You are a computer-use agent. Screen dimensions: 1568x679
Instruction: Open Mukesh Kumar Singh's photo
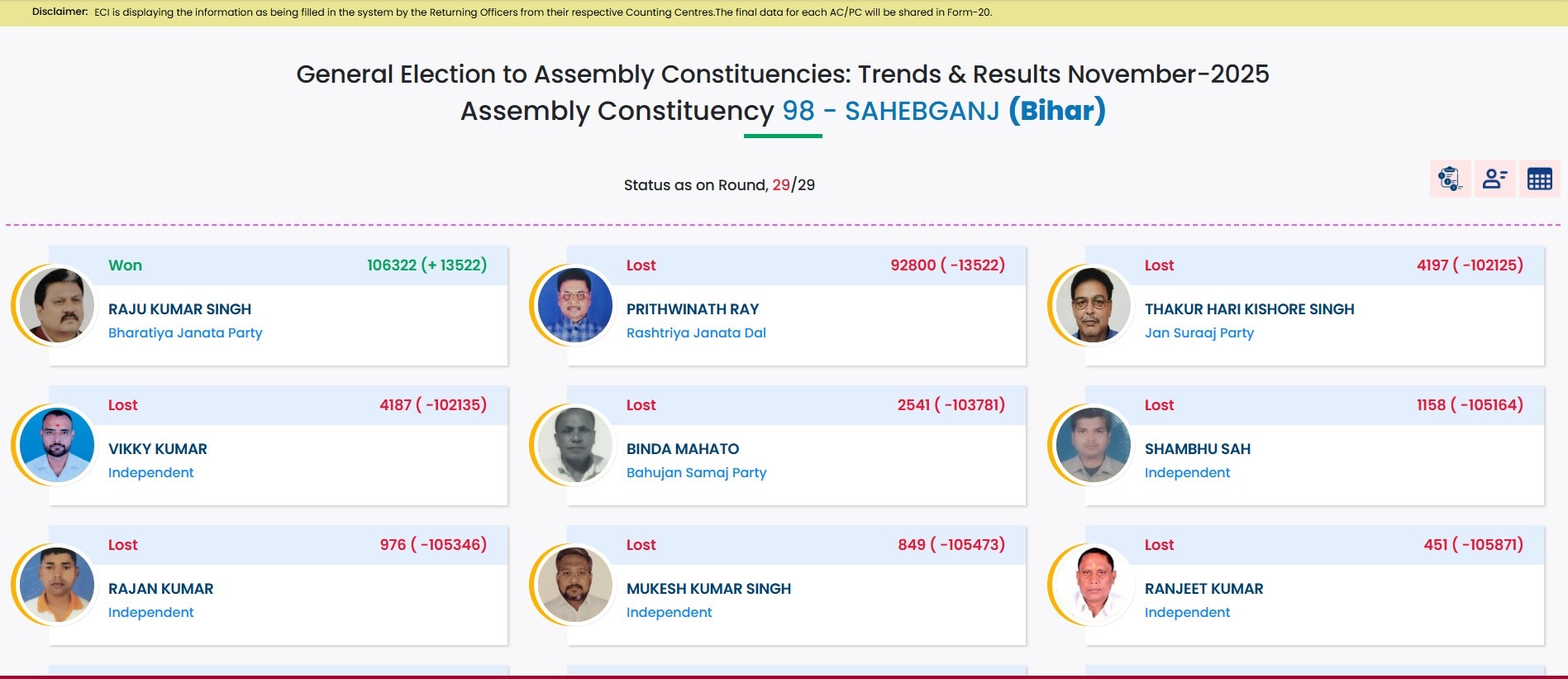coord(574,585)
